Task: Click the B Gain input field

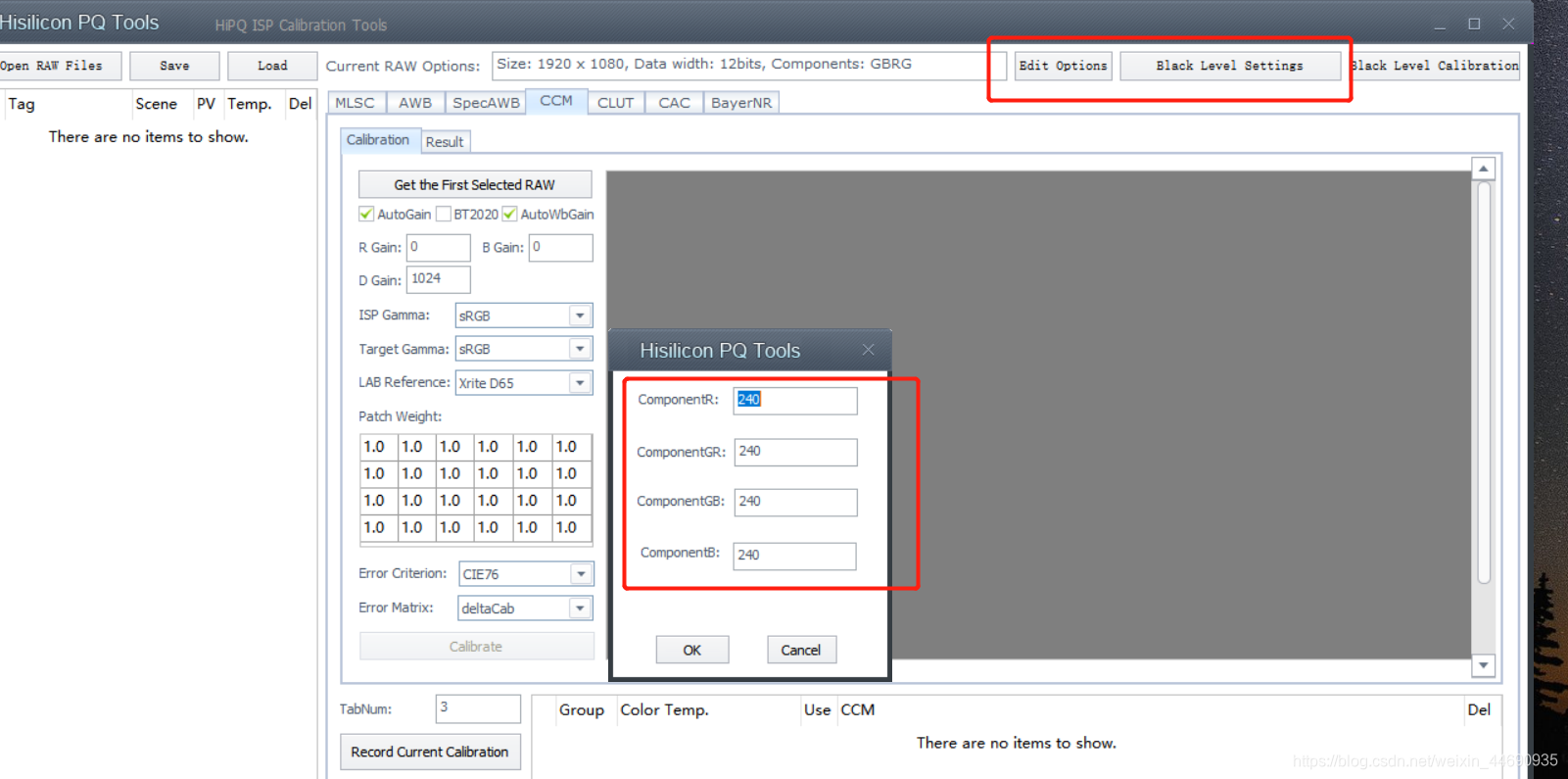Action: pyautogui.click(x=561, y=247)
